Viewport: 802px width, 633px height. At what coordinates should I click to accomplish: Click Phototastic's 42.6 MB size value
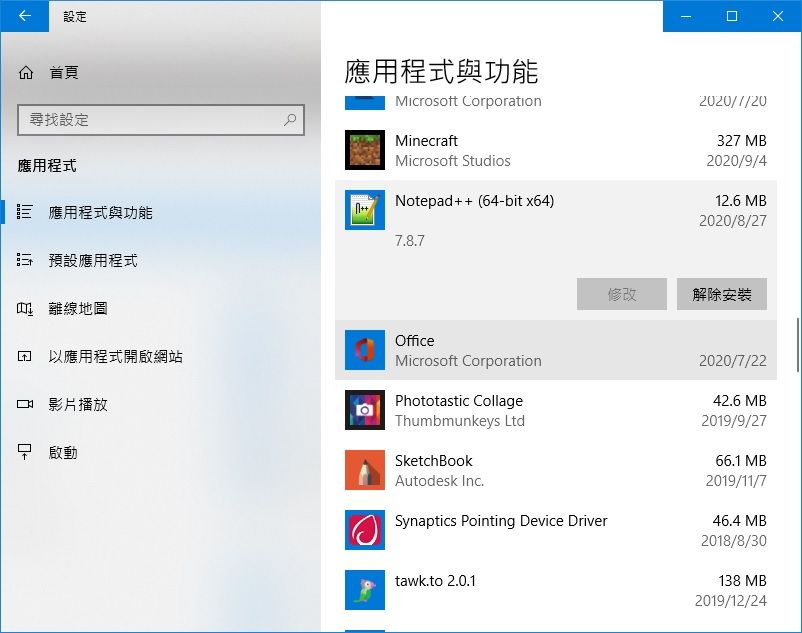(740, 401)
